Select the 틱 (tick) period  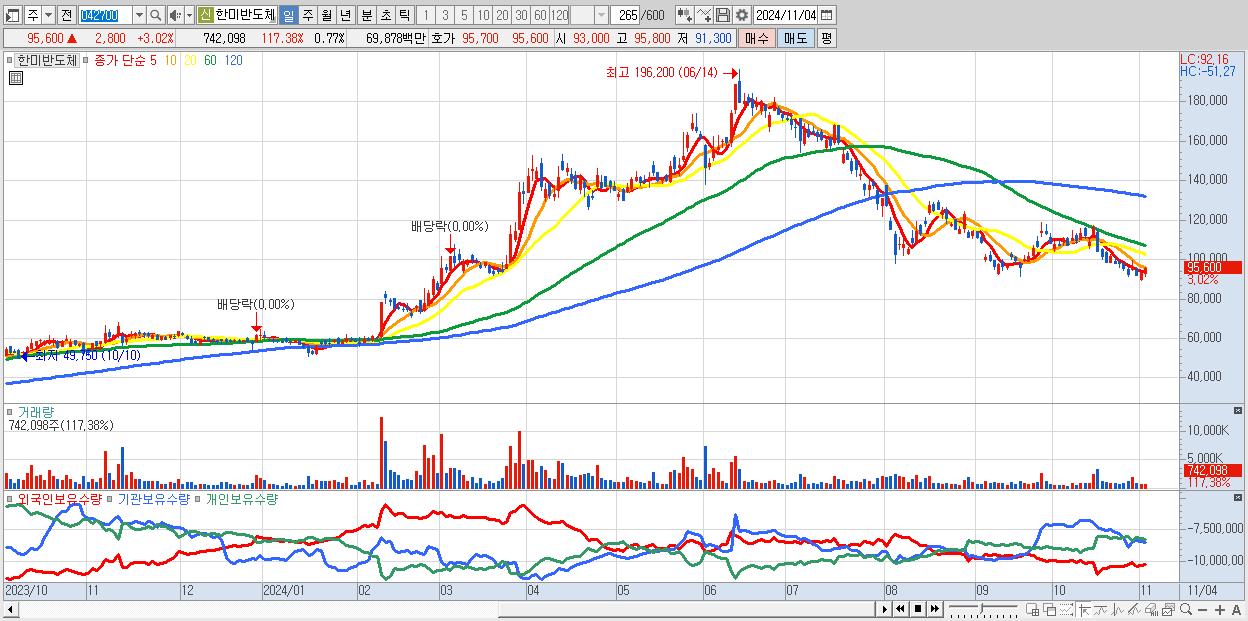[404, 15]
